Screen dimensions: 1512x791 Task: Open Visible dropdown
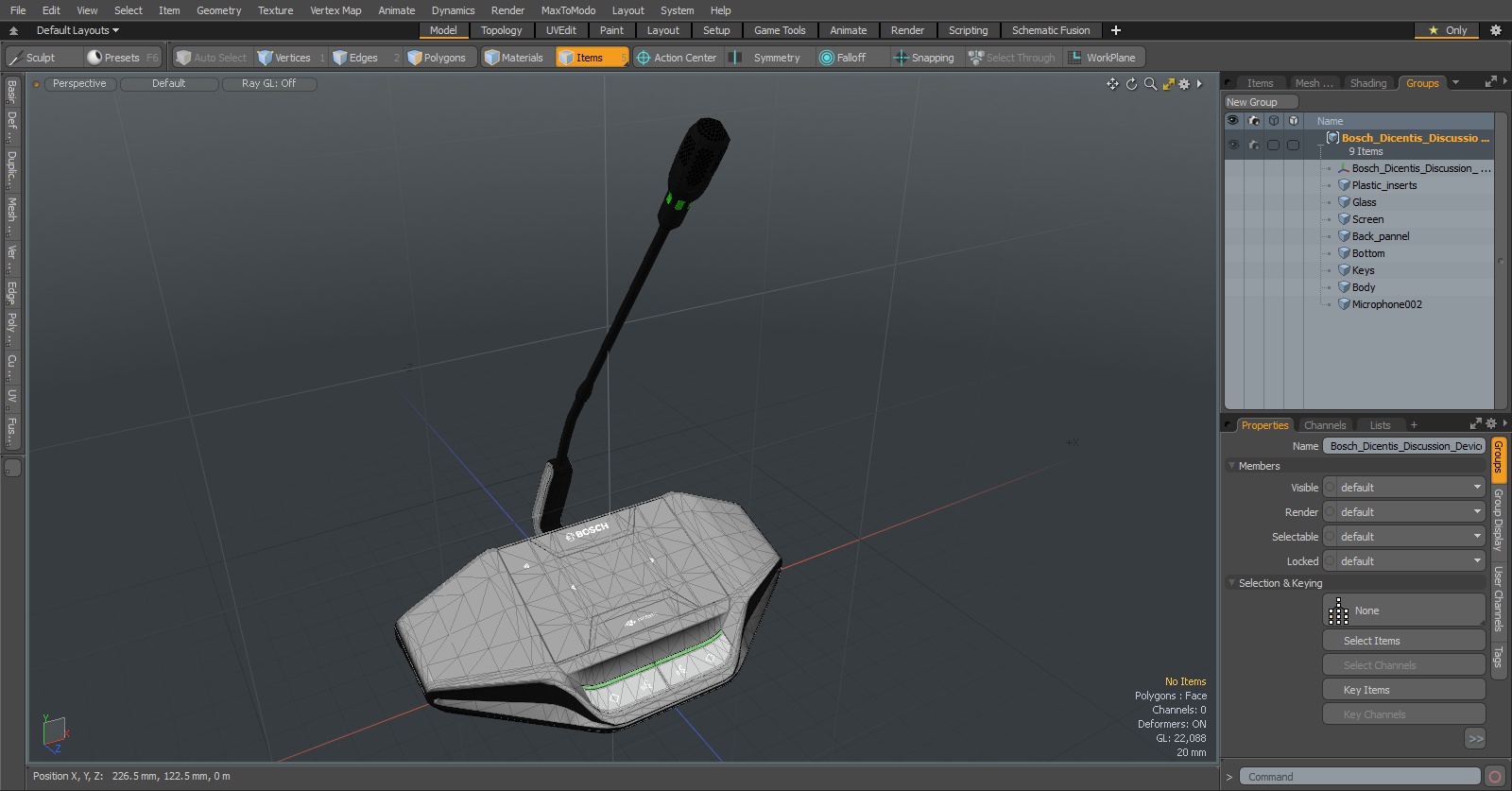(x=1411, y=488)
